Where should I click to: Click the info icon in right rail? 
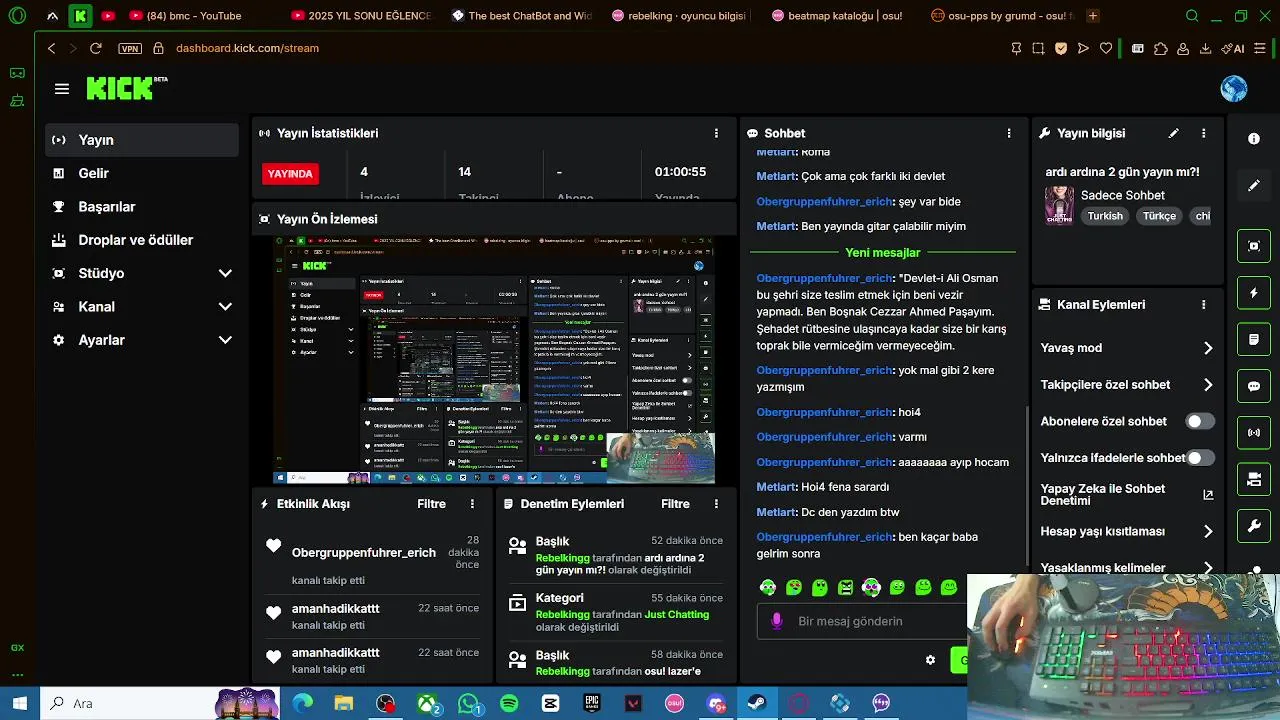[1254, 139]
